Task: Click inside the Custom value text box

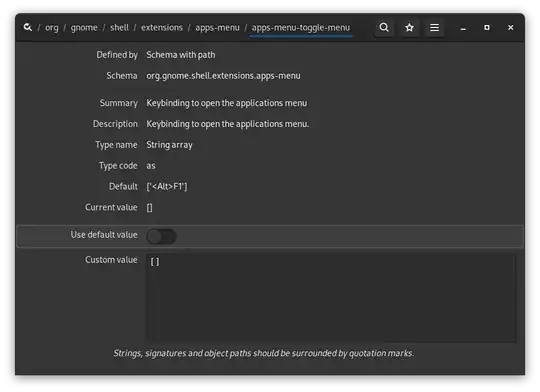Action: tap(331, 298)
